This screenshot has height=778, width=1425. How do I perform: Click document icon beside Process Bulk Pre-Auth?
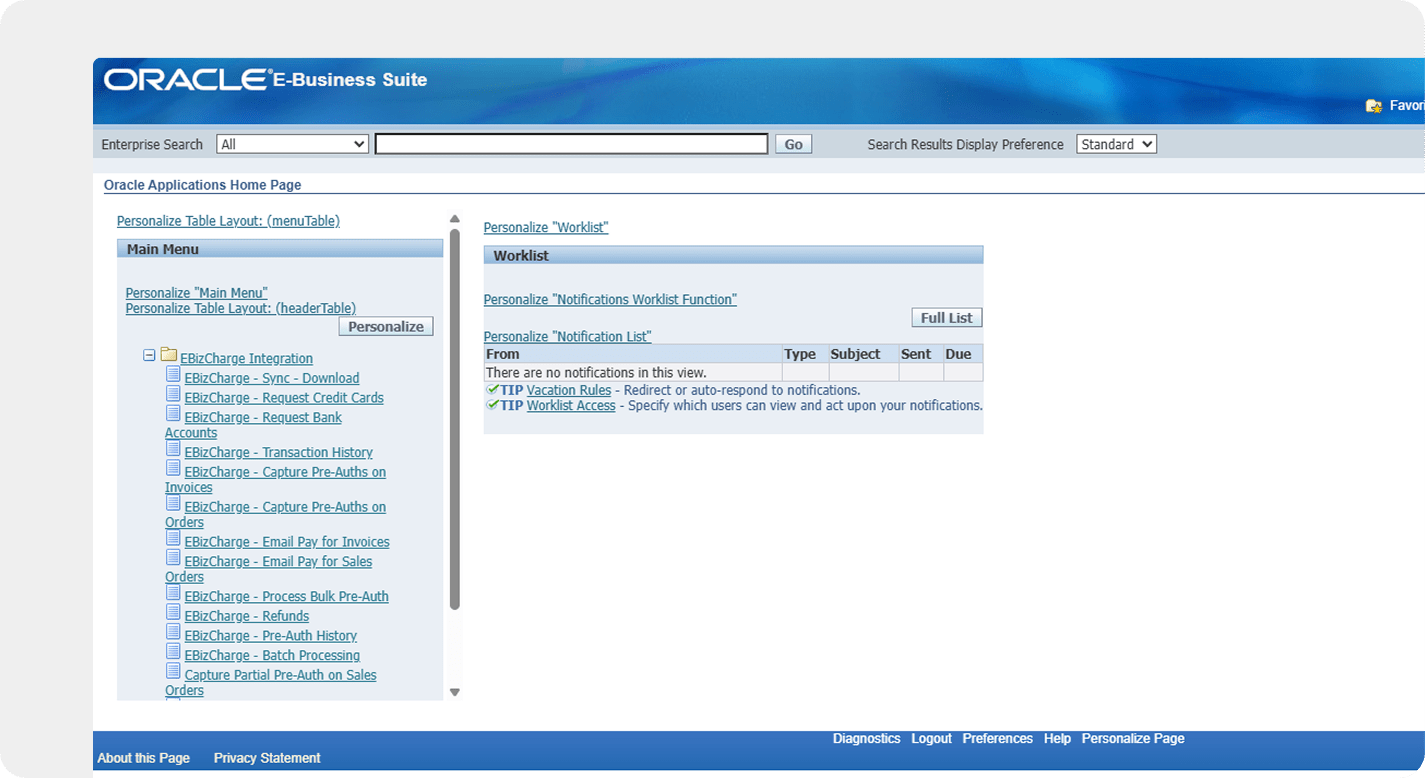(173, 592)
